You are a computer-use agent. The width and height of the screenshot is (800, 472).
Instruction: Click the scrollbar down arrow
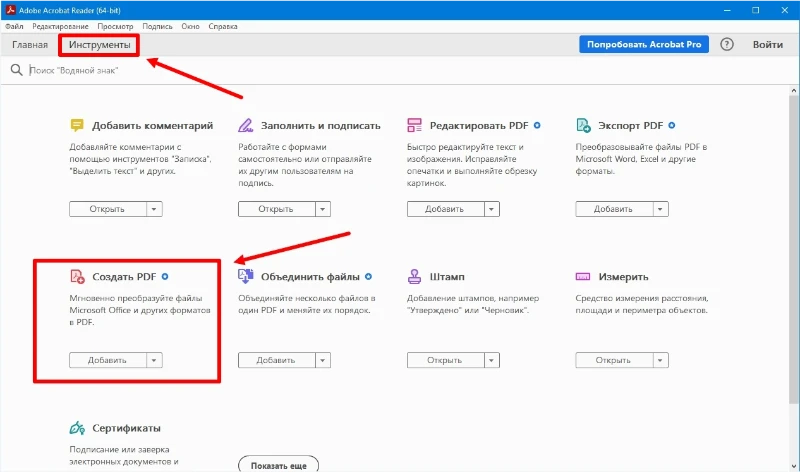pyautogui.click(x=794, y=466)
